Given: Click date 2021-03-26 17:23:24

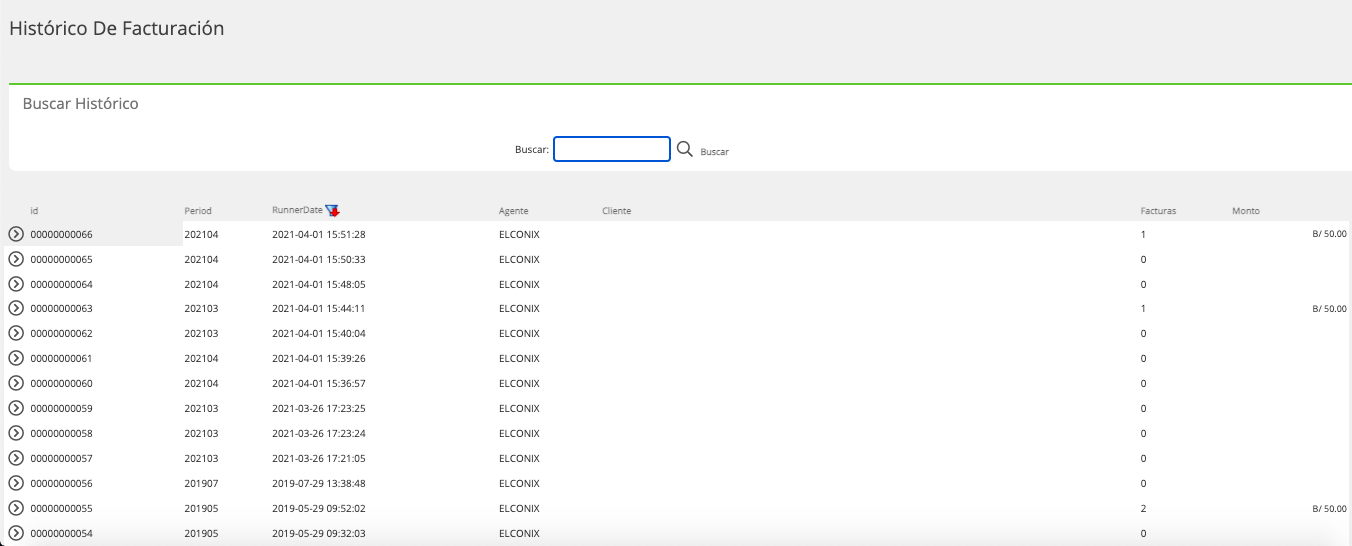Looking at the screenshot, I should click(318, 433).
